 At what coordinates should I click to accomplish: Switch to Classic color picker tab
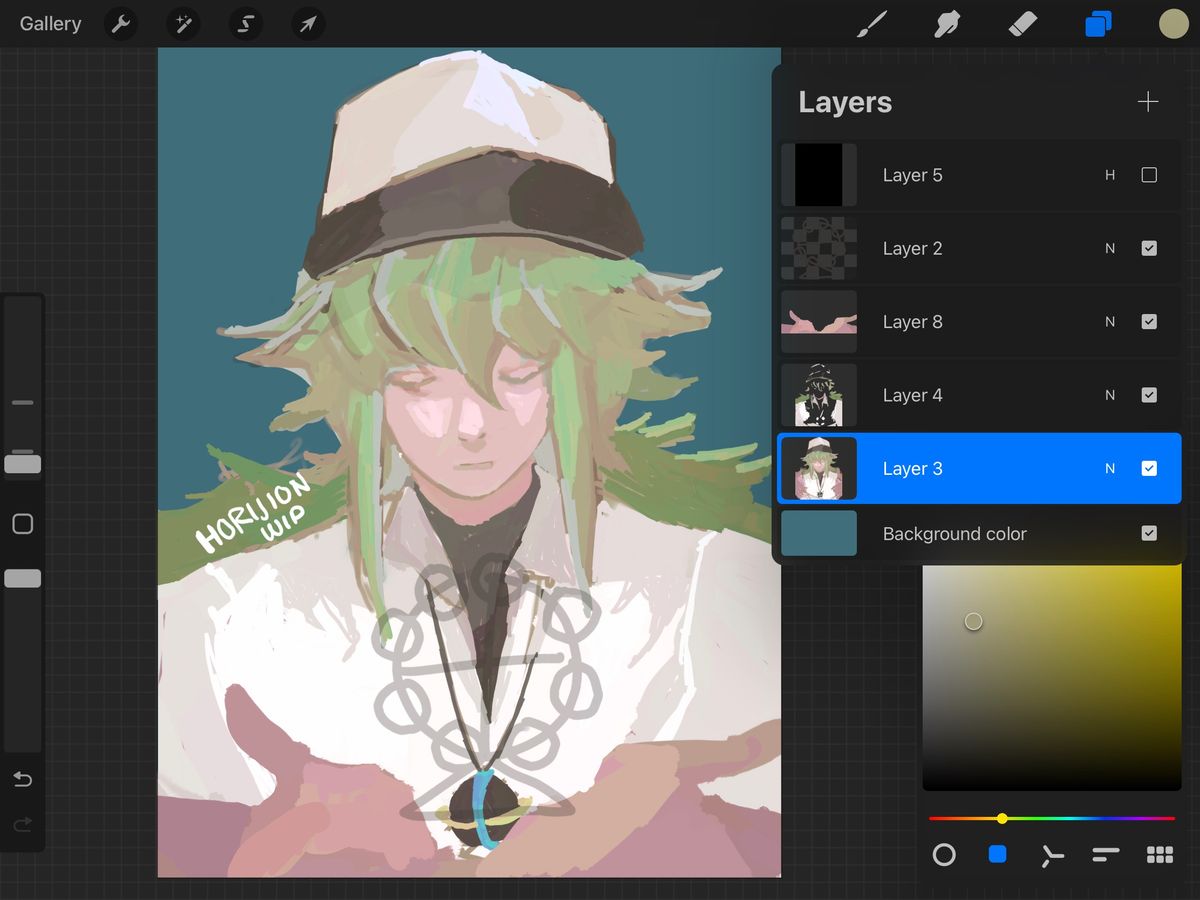pyautogui.click(x=998, y=855)
